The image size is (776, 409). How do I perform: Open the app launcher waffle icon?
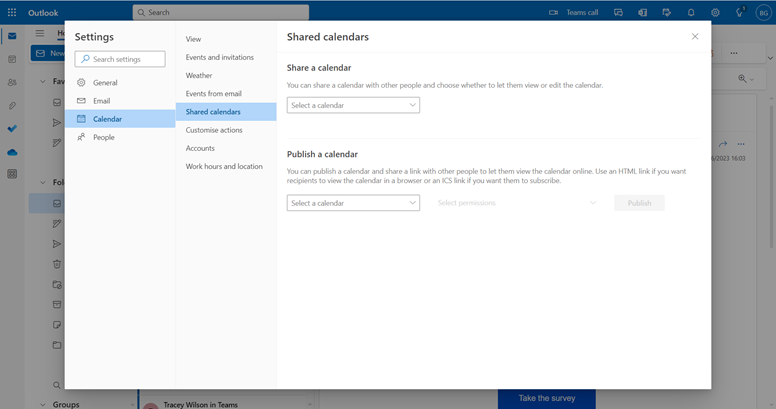pyautogui.click(x=12, y=12)
